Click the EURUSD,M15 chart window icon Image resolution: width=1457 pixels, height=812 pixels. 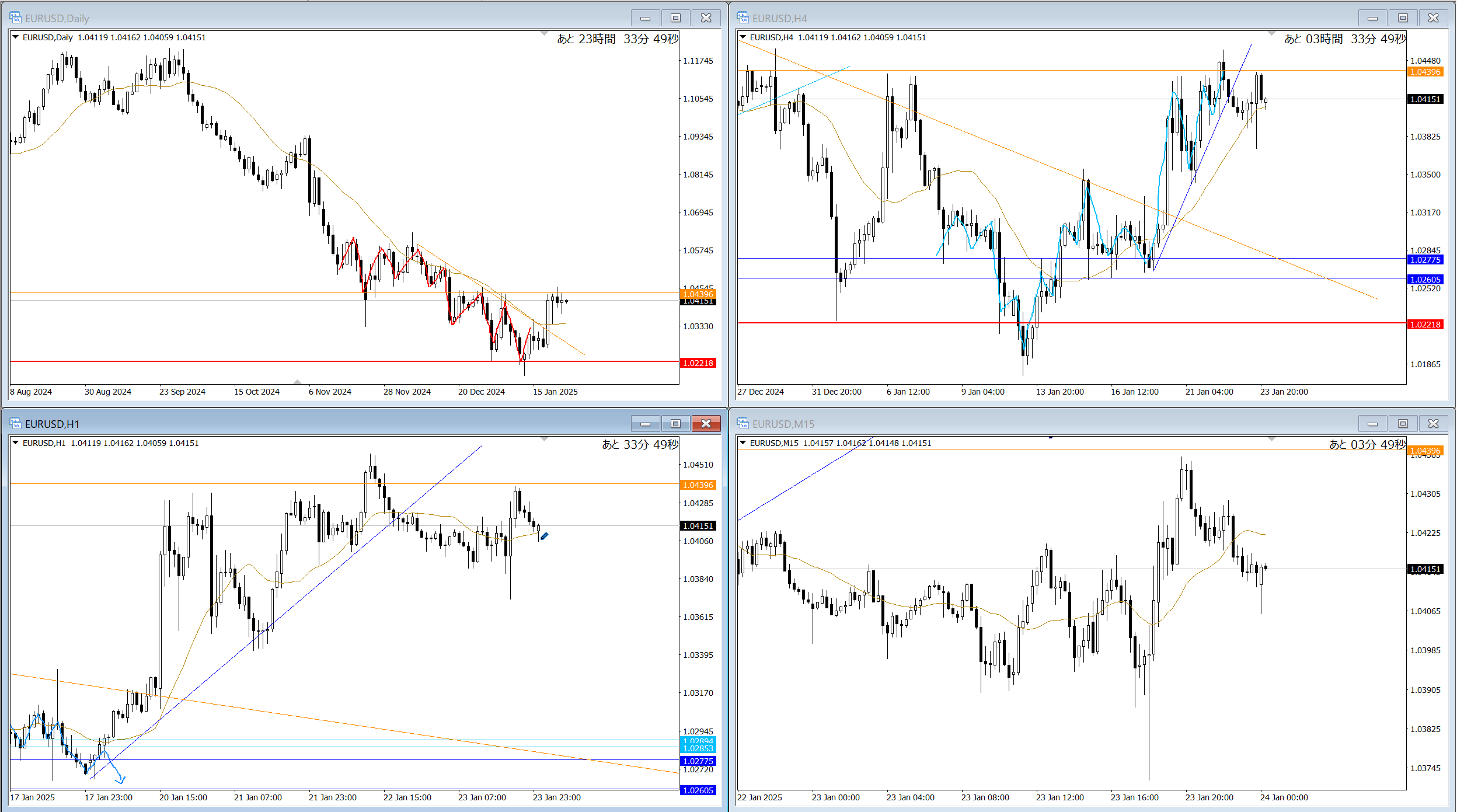pyautogui.click(x=743, y=423)
